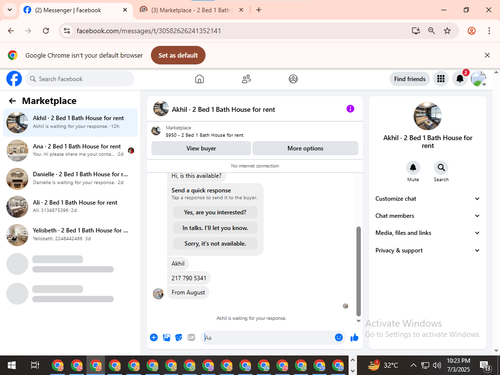Open Danielle conversation in the list

tap(70, 178)
